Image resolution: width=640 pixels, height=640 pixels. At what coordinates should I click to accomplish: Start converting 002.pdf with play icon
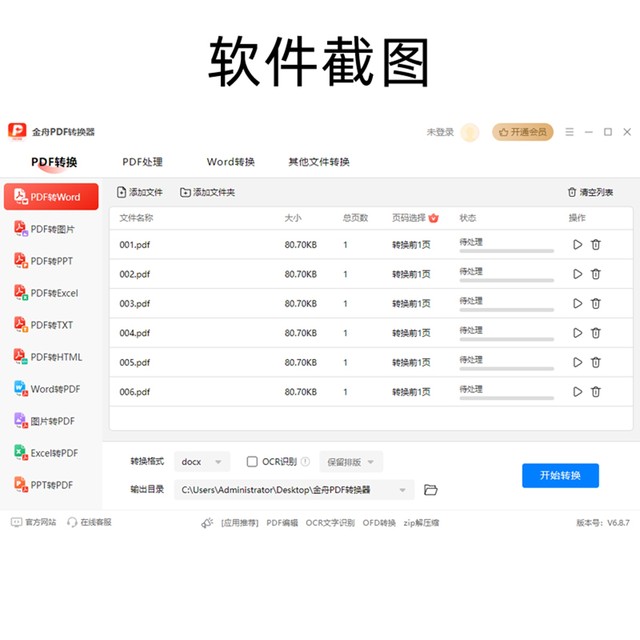coord(577,274)
